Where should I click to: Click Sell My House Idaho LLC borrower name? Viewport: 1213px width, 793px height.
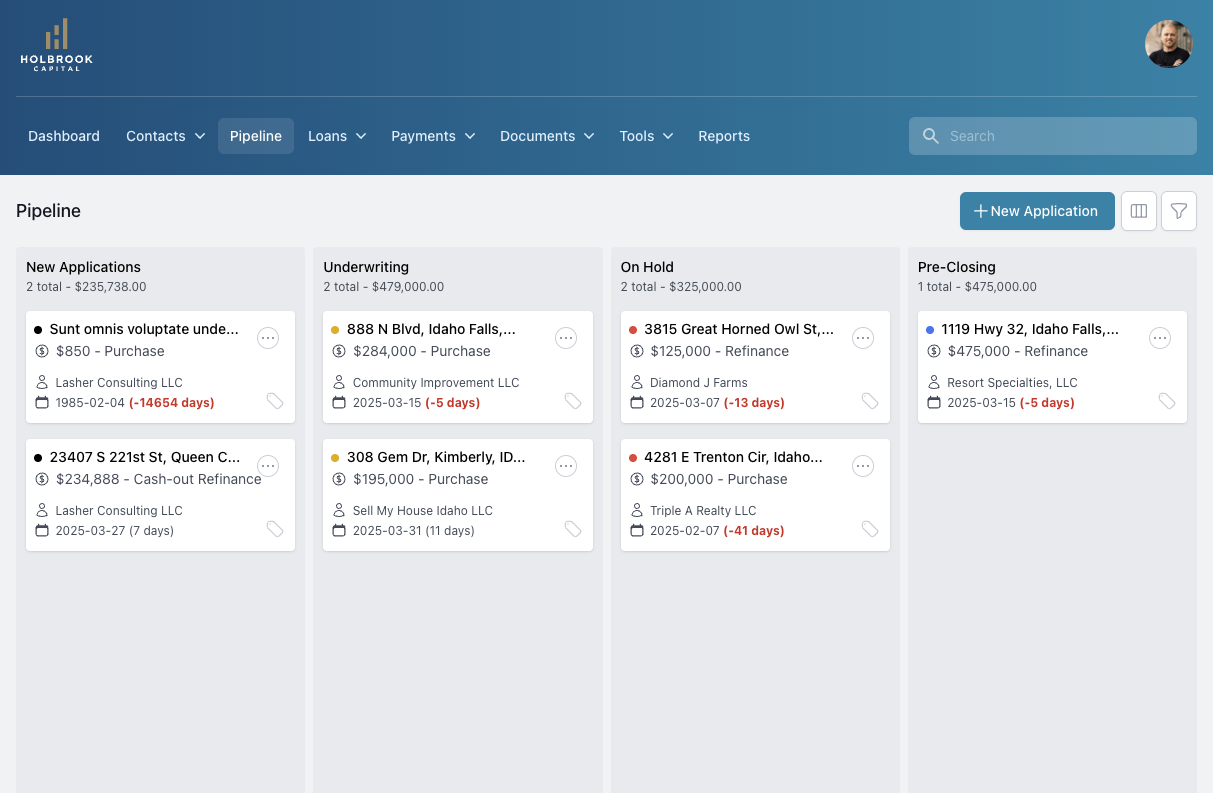(x=423, y=510)
